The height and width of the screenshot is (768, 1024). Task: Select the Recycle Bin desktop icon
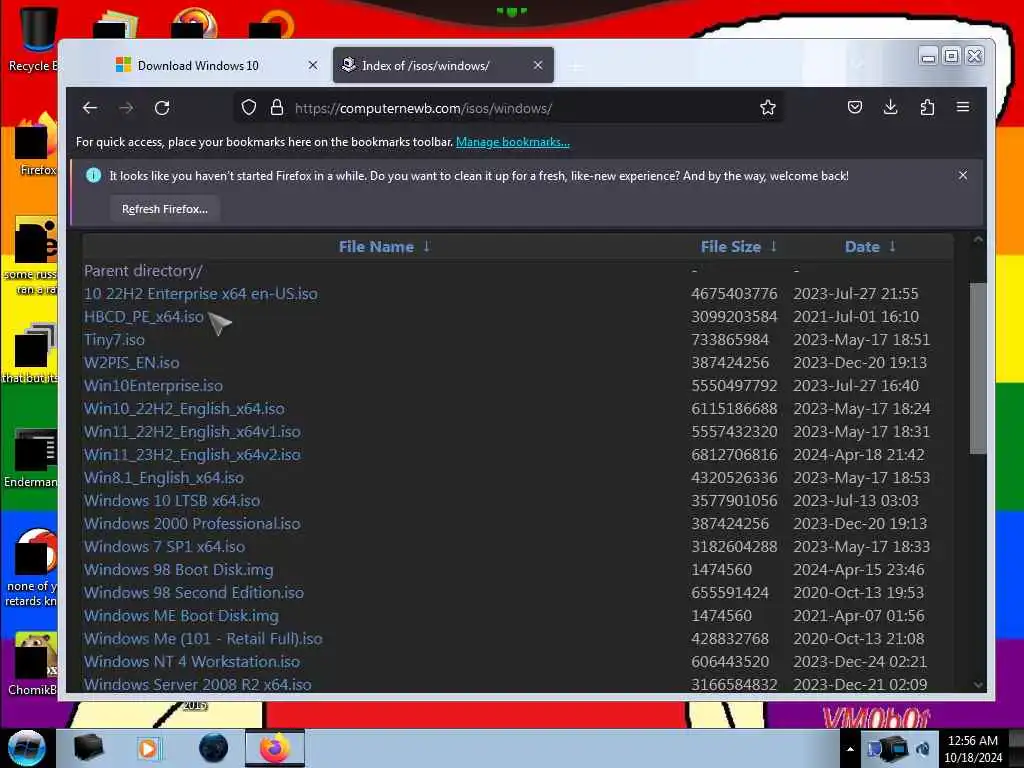(x=33, y=39)
